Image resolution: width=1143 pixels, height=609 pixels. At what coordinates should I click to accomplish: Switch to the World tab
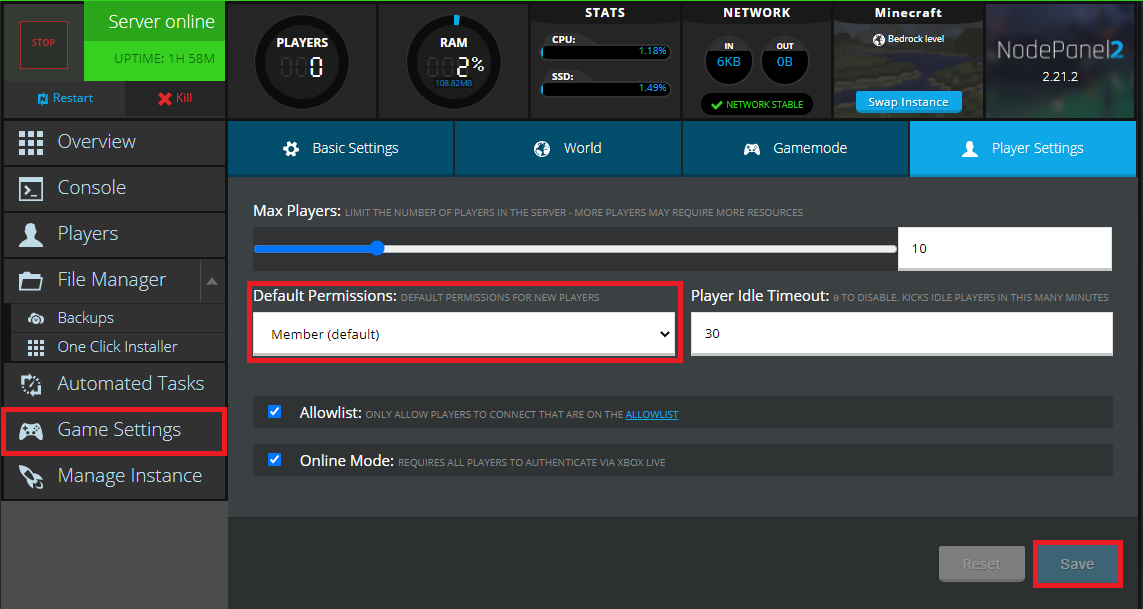(x=568, y=148)
